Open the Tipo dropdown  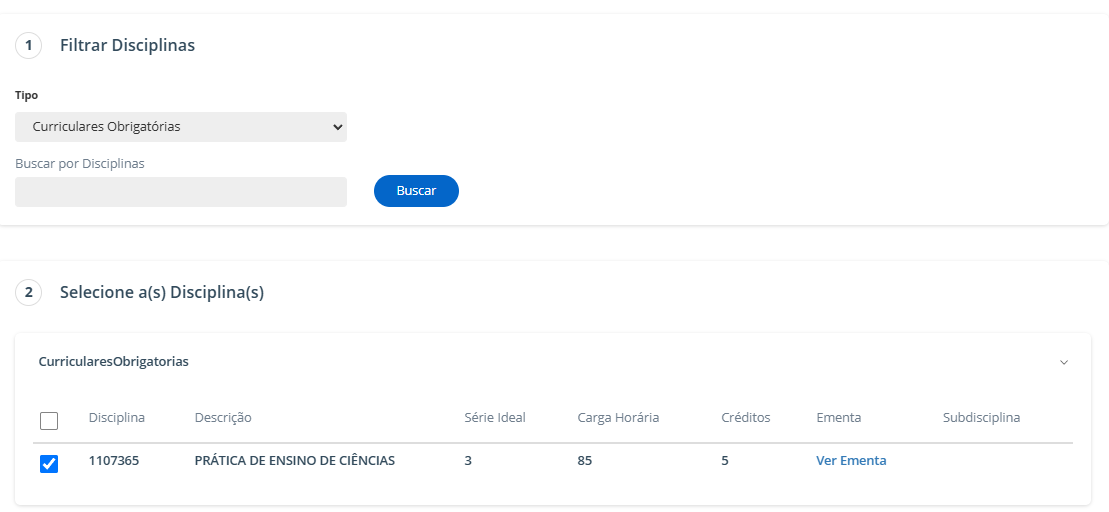tap(181, 127)
